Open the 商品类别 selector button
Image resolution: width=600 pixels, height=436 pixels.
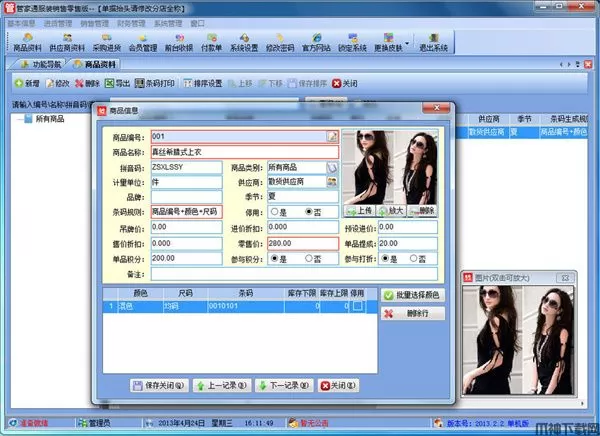point(332,168)
